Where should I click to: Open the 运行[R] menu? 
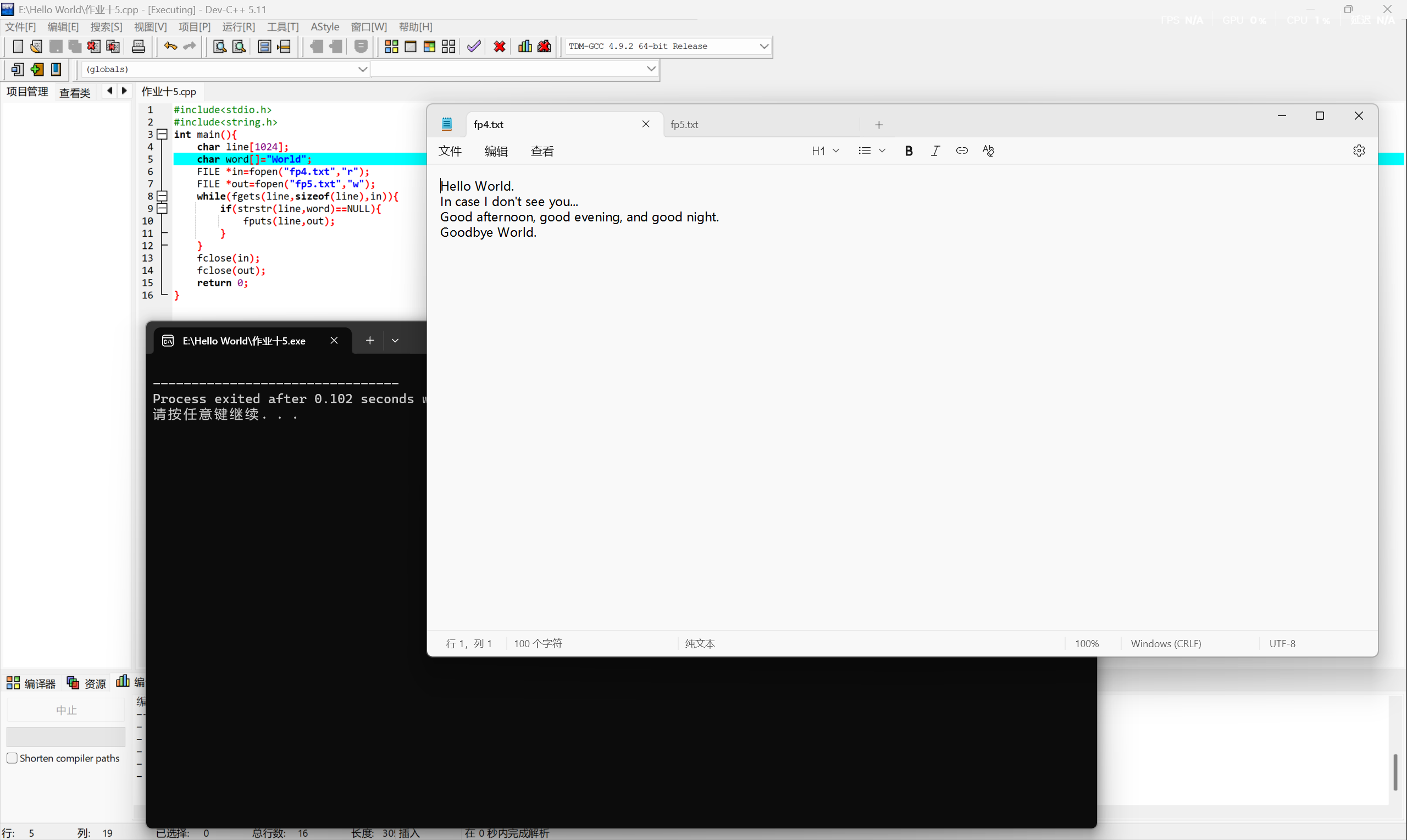[239, 26]
